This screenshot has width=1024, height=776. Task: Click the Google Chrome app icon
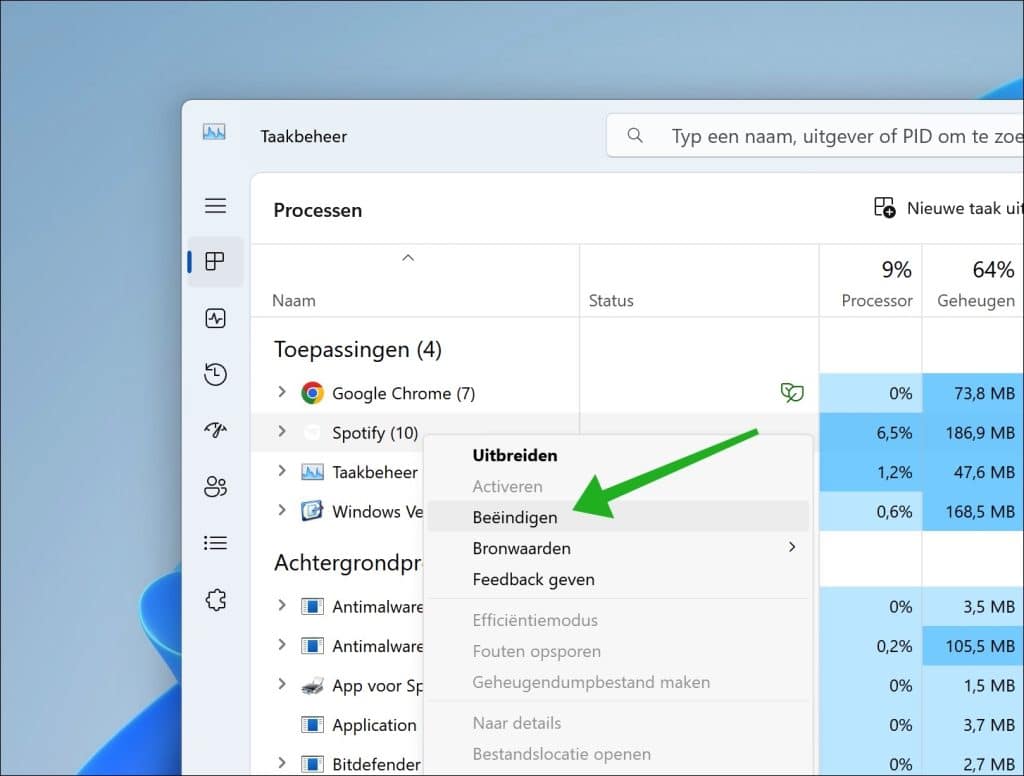pos(312,393)
